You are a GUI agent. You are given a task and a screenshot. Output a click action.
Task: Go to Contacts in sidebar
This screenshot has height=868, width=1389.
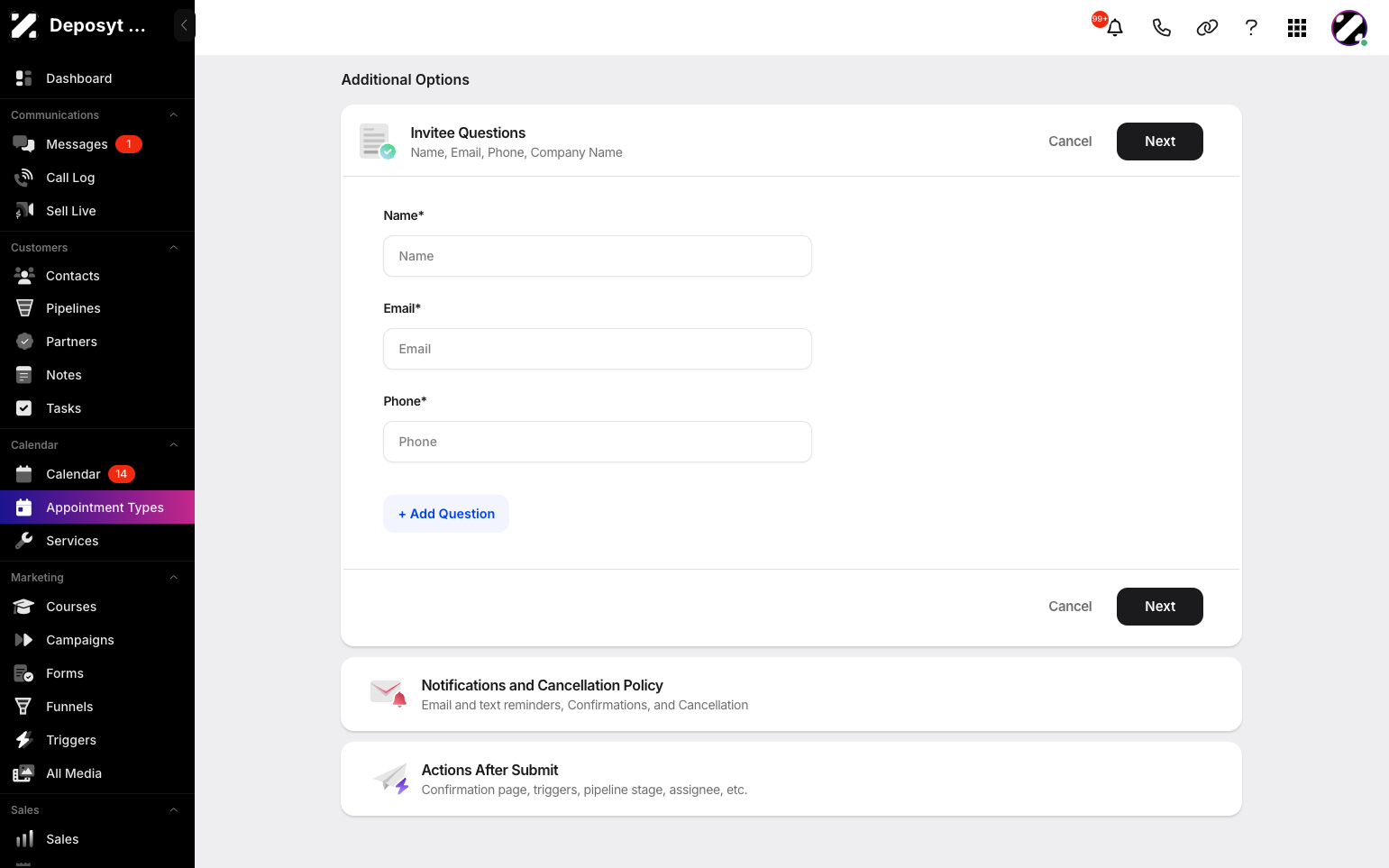coord(97,276)
